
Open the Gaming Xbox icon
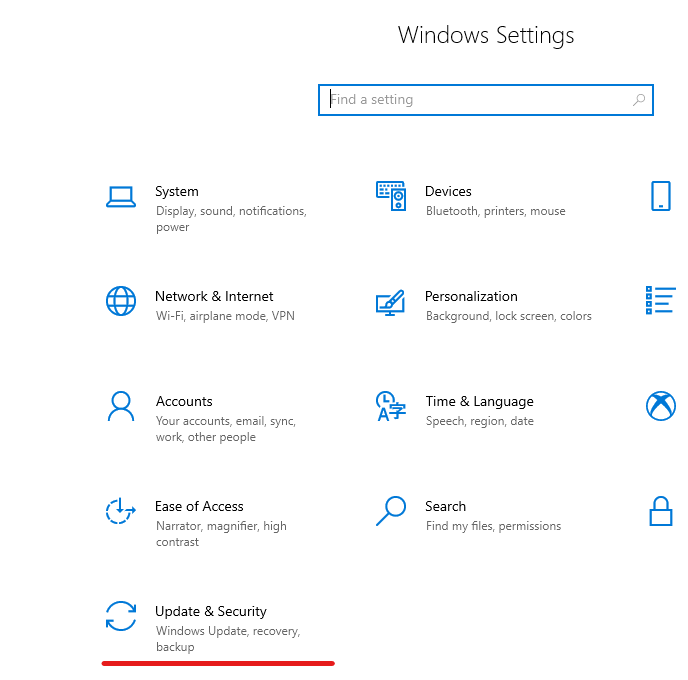[660, 406]
